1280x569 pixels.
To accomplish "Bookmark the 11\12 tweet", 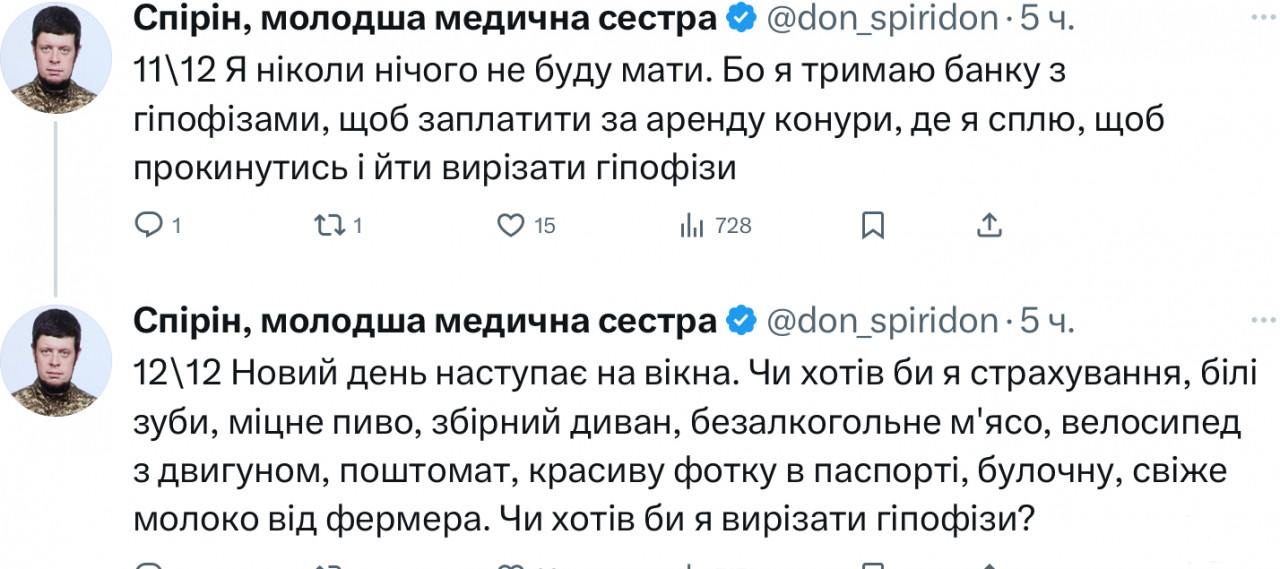I will tap(873, 226).
